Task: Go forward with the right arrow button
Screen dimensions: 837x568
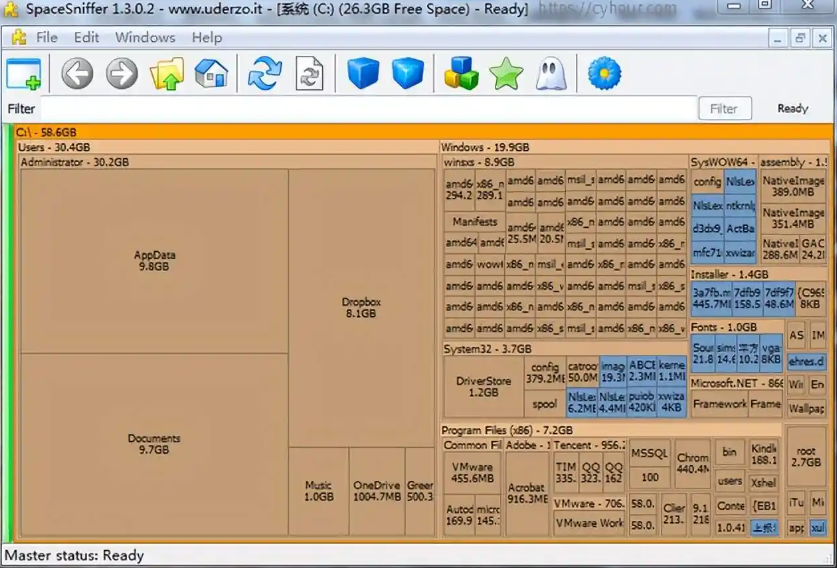Action: point(122,74)
